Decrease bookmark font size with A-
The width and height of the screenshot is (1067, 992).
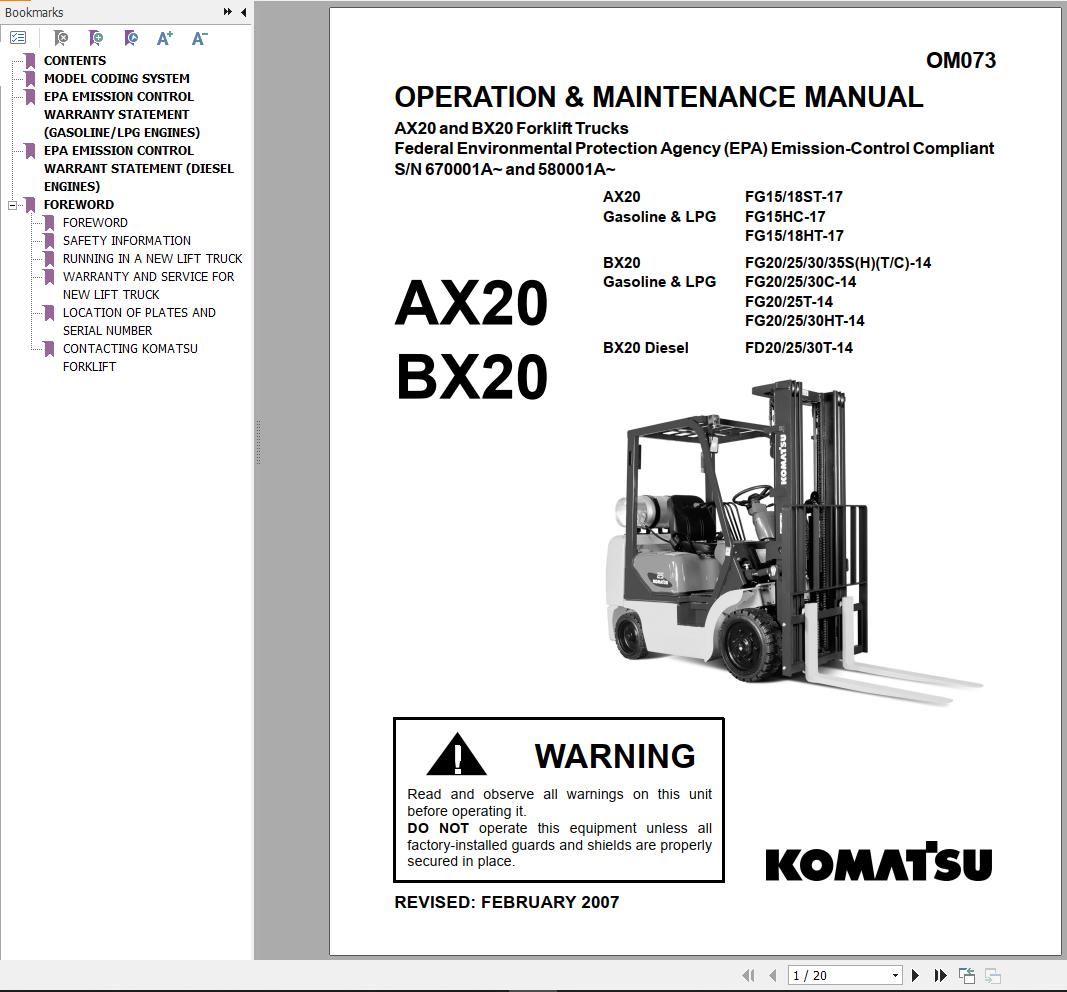click(199, 38)
